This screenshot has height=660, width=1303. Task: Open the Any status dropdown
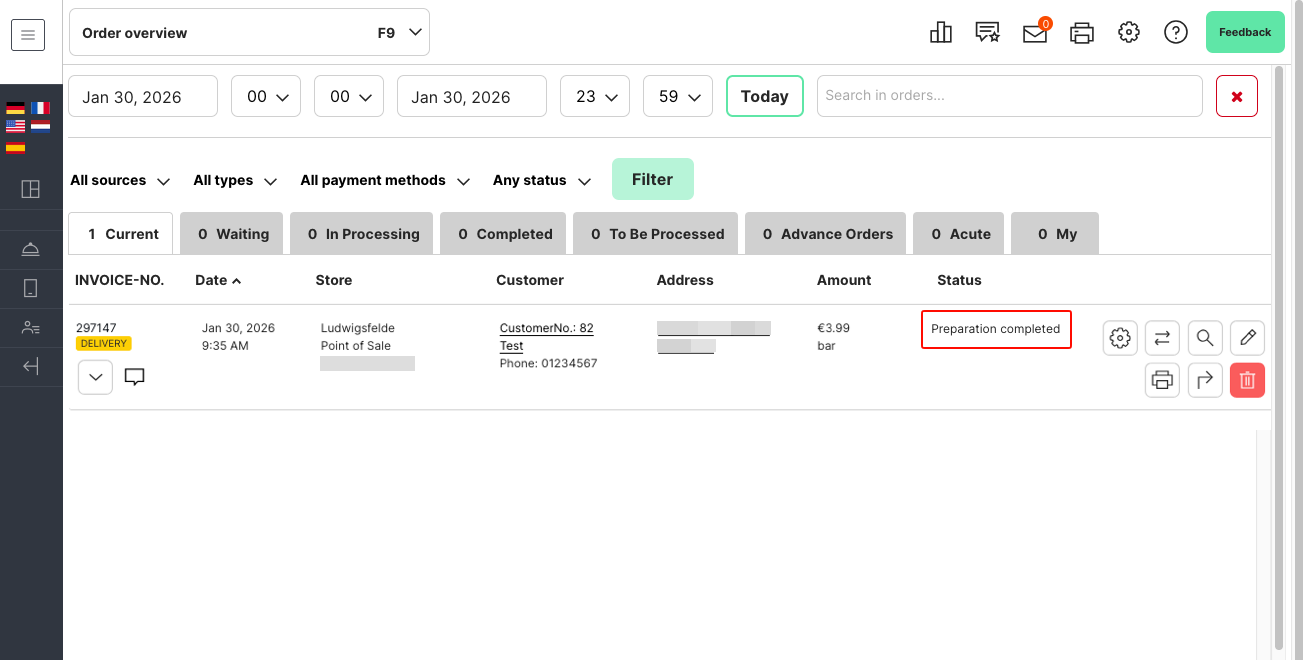pos(542,181)
